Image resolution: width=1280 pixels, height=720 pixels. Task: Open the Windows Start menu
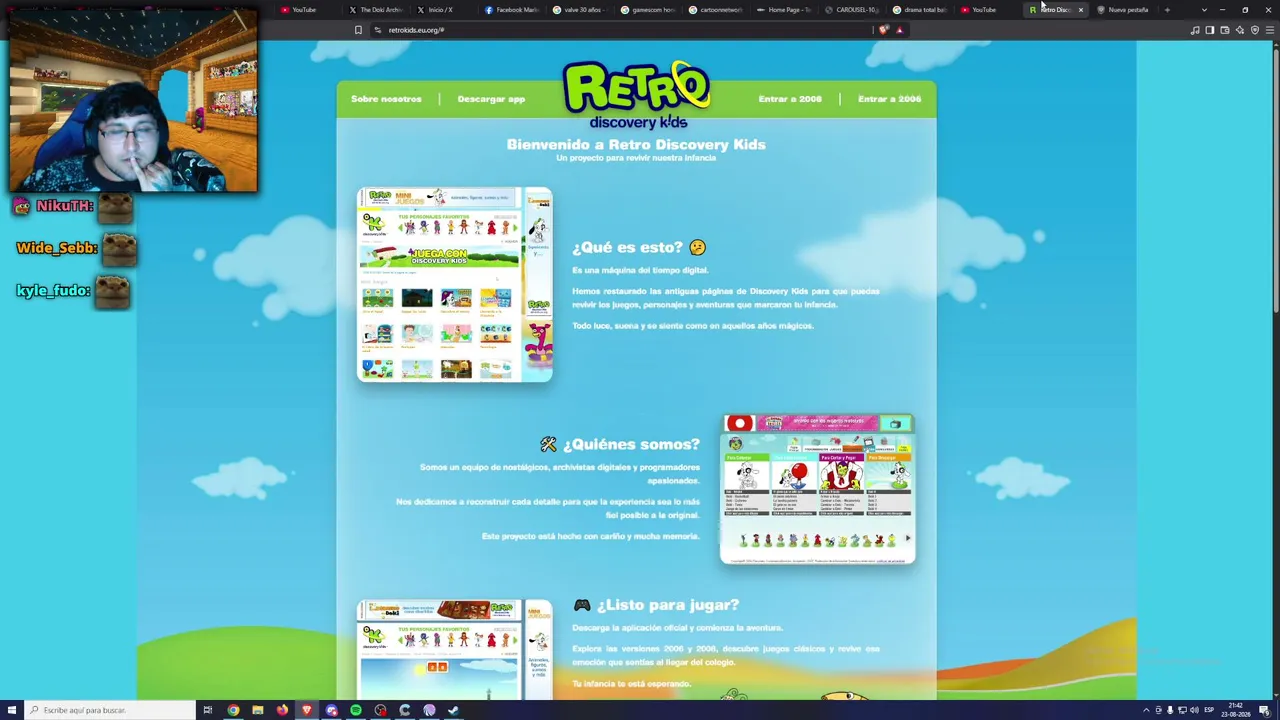(12, 710)
